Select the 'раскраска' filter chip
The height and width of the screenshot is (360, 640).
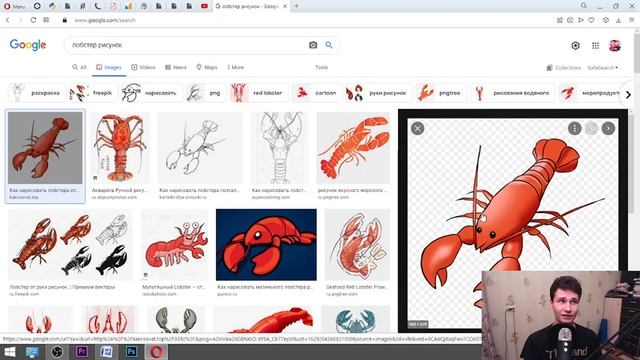pyautogui.click(x=37, y=93)
